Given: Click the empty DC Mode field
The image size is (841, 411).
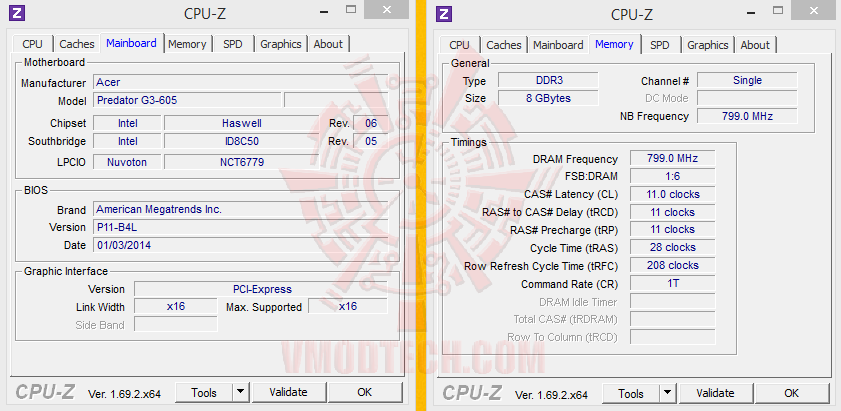Looking at the screenshot, I should [x=747, y=98].
